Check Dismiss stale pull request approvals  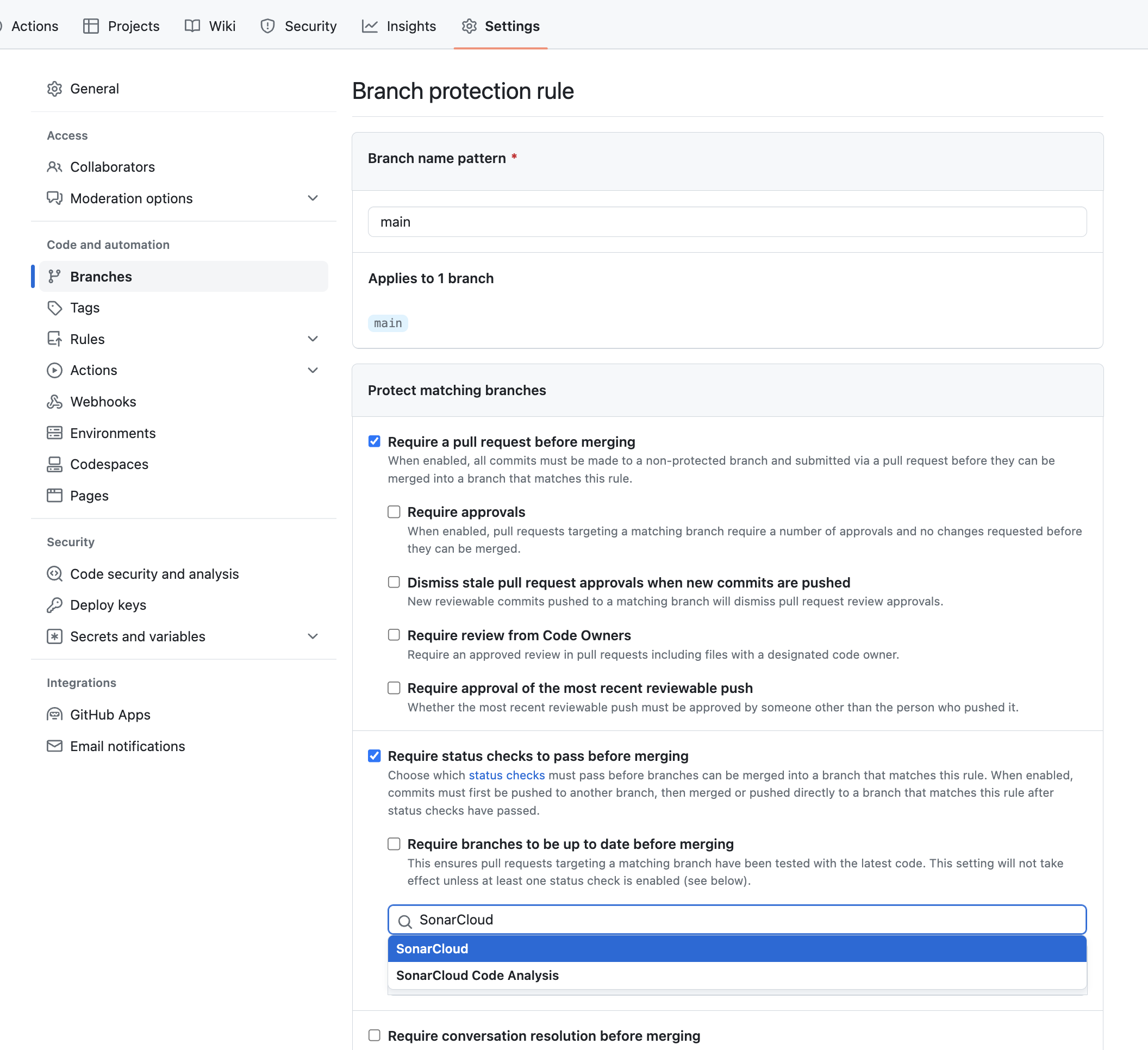coord(394,582)
